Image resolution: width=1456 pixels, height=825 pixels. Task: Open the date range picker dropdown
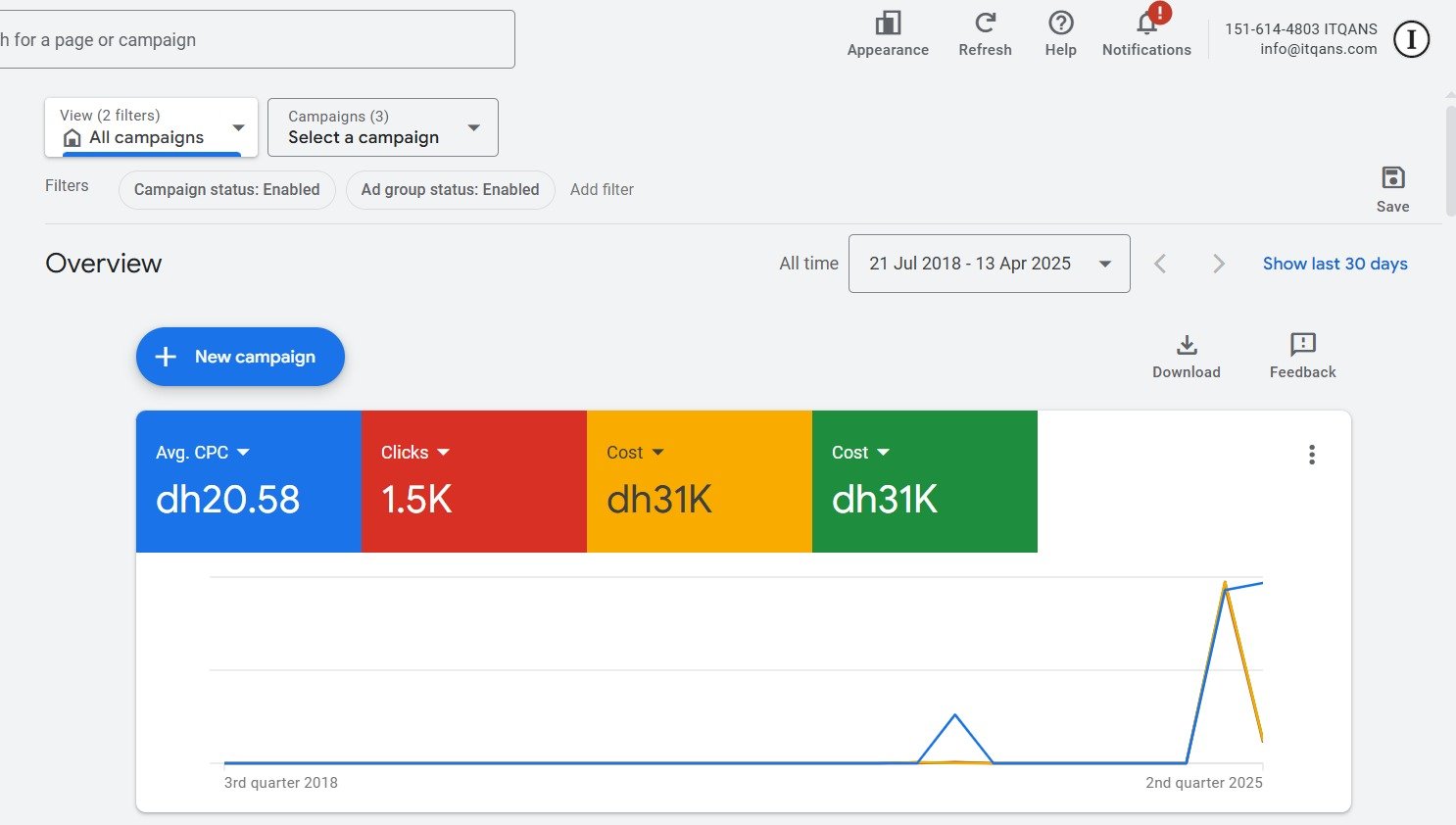pyautogui.click(x=989, y=264)
